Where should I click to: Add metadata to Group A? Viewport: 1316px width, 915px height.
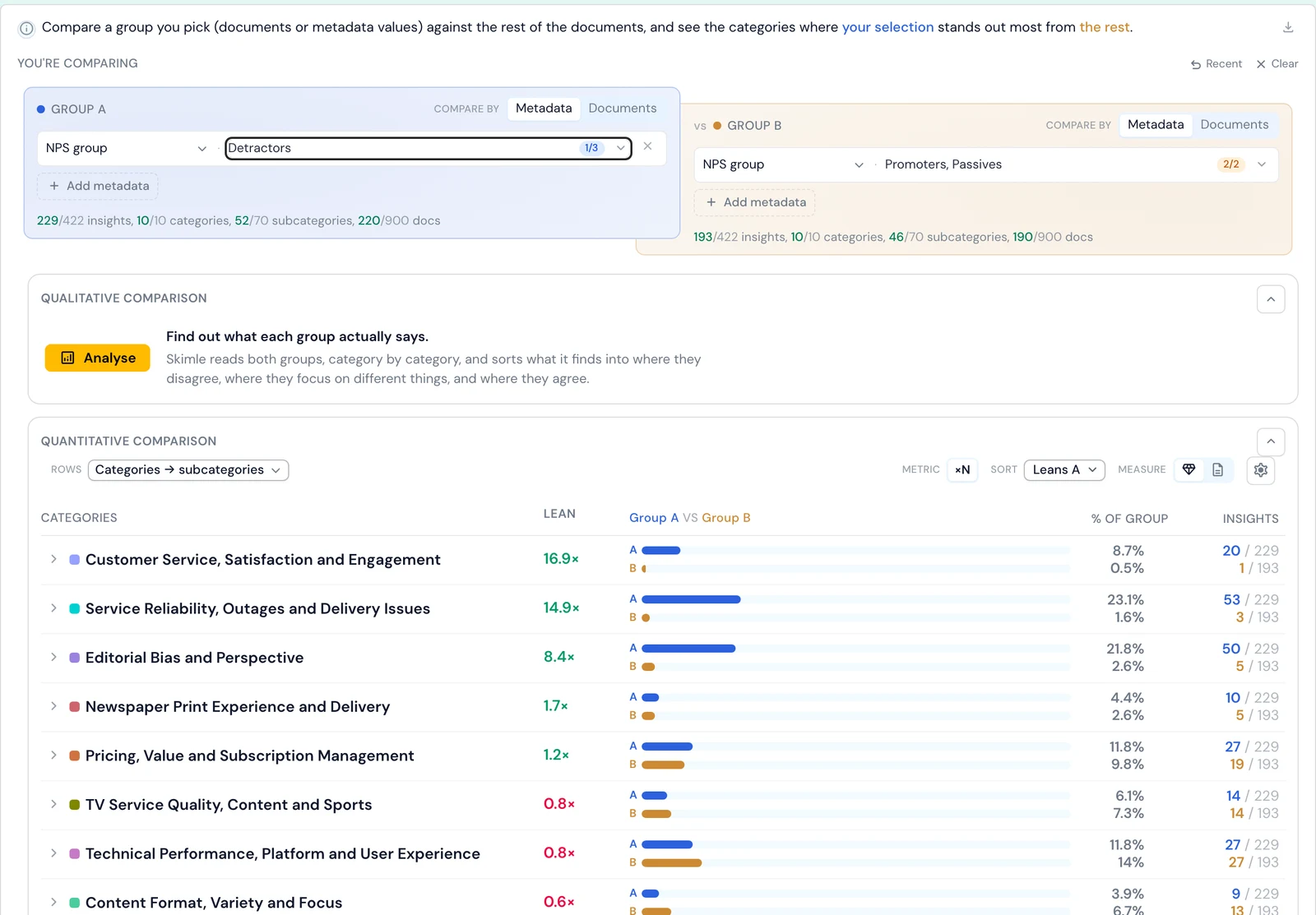98,186
